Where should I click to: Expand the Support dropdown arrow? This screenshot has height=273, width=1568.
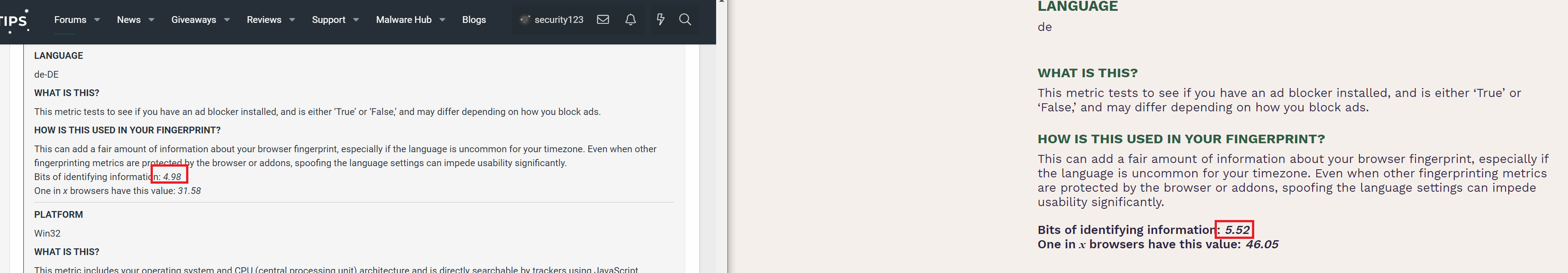356,20
